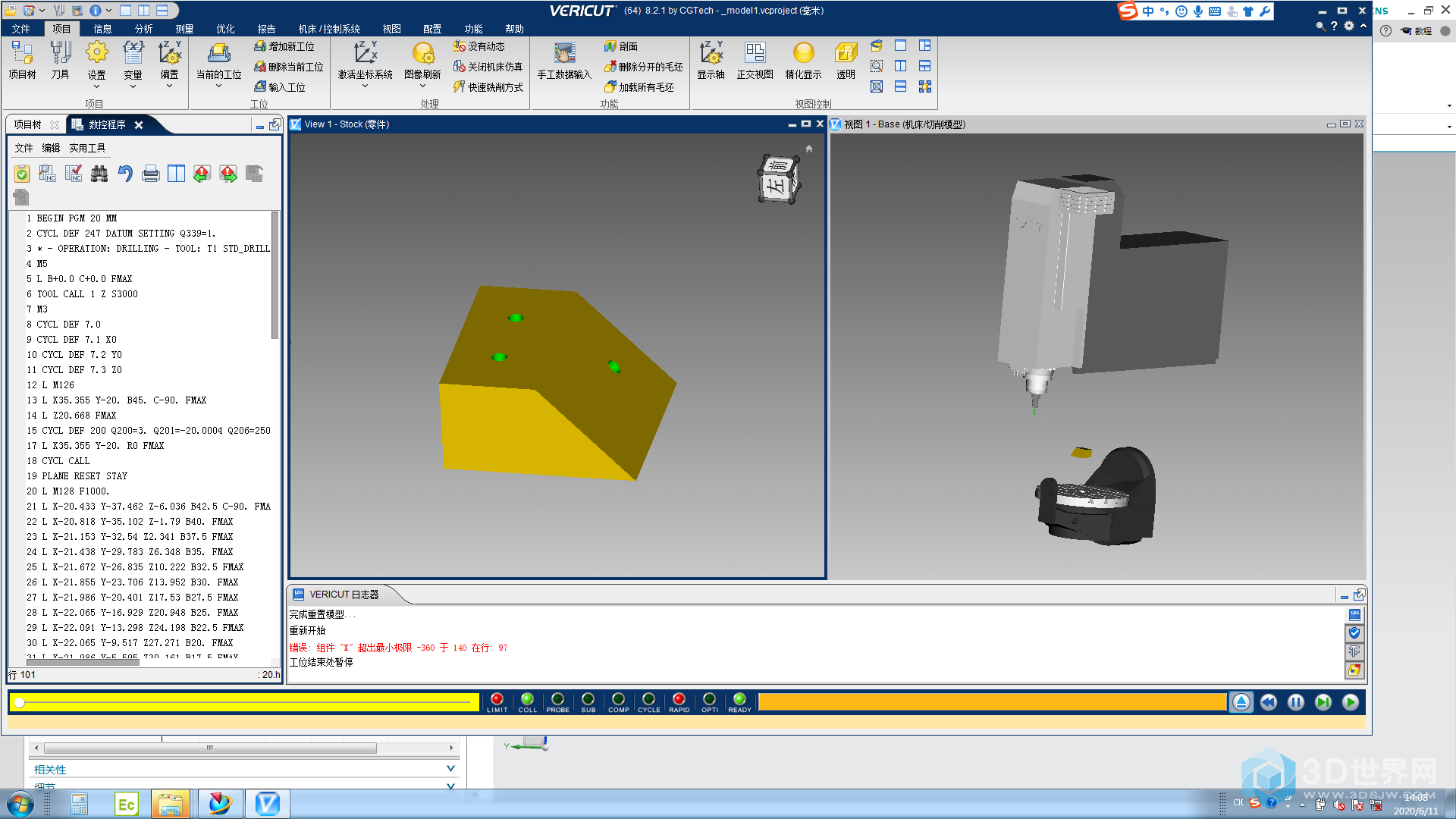Expand the 设置 dropdown arrow
The image size is (1456, 819).
(x=96, y=86)
